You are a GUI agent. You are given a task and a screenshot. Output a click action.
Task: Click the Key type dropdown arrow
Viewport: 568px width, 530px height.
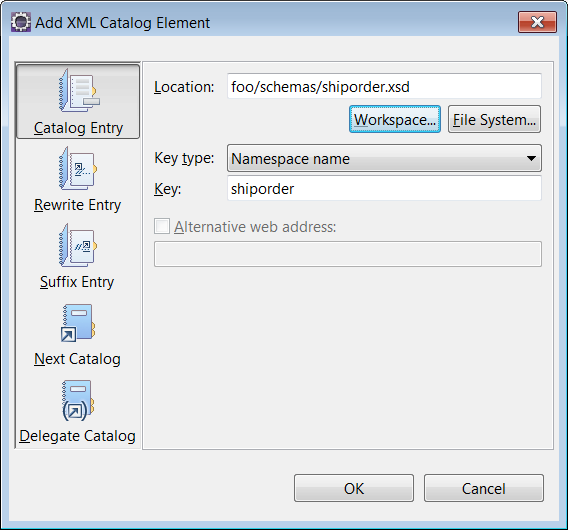(x=531, y=158)
